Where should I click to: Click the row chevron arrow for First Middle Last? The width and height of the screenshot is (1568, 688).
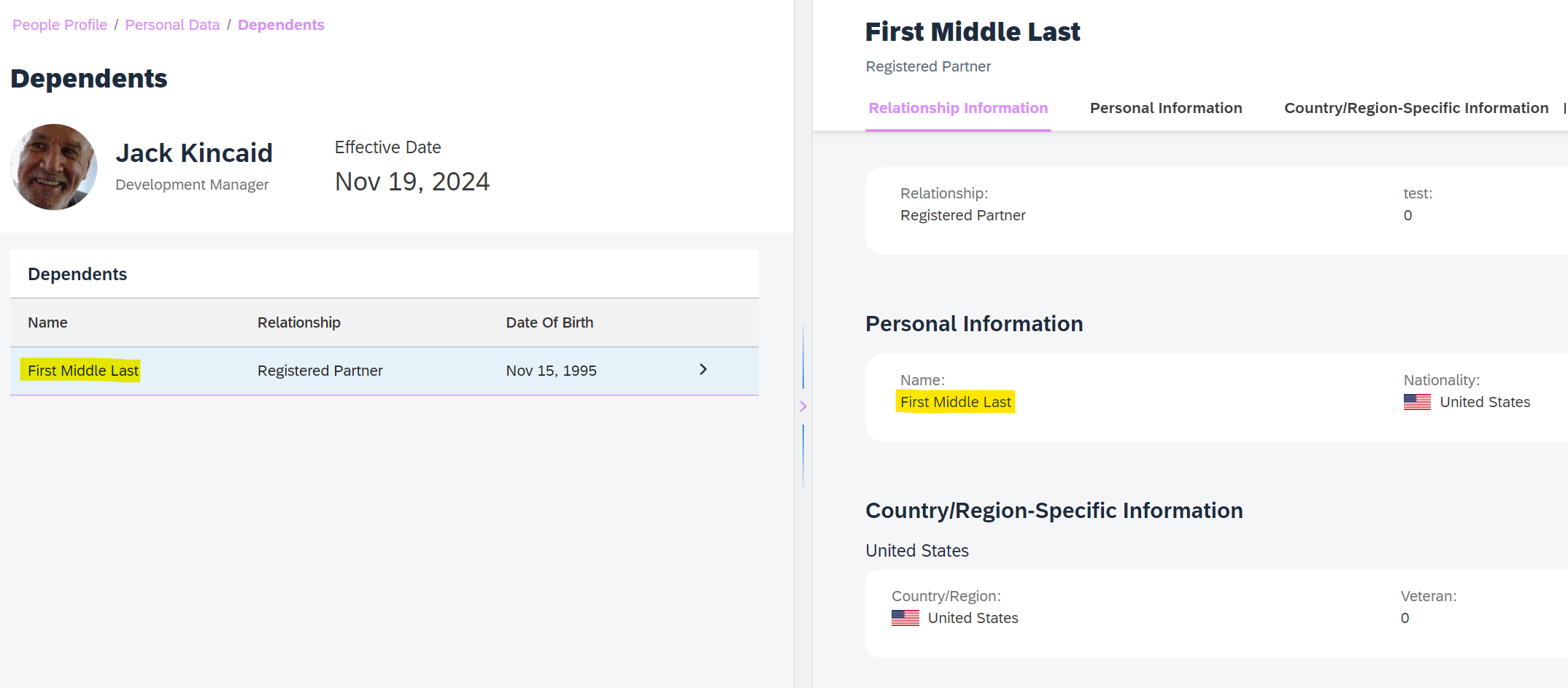point(703,370)
